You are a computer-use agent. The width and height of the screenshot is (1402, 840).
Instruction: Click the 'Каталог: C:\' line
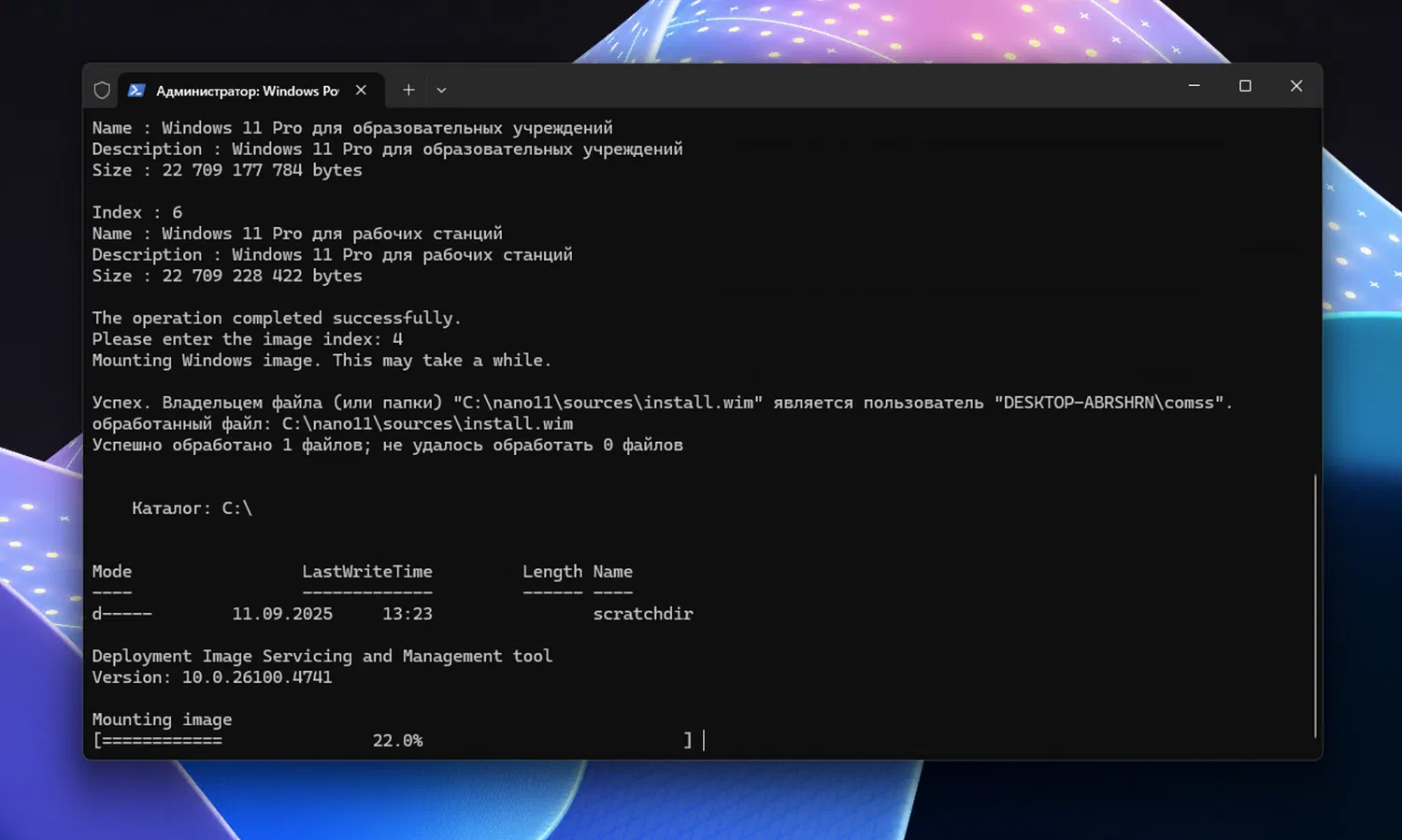[x=192, y=508]
